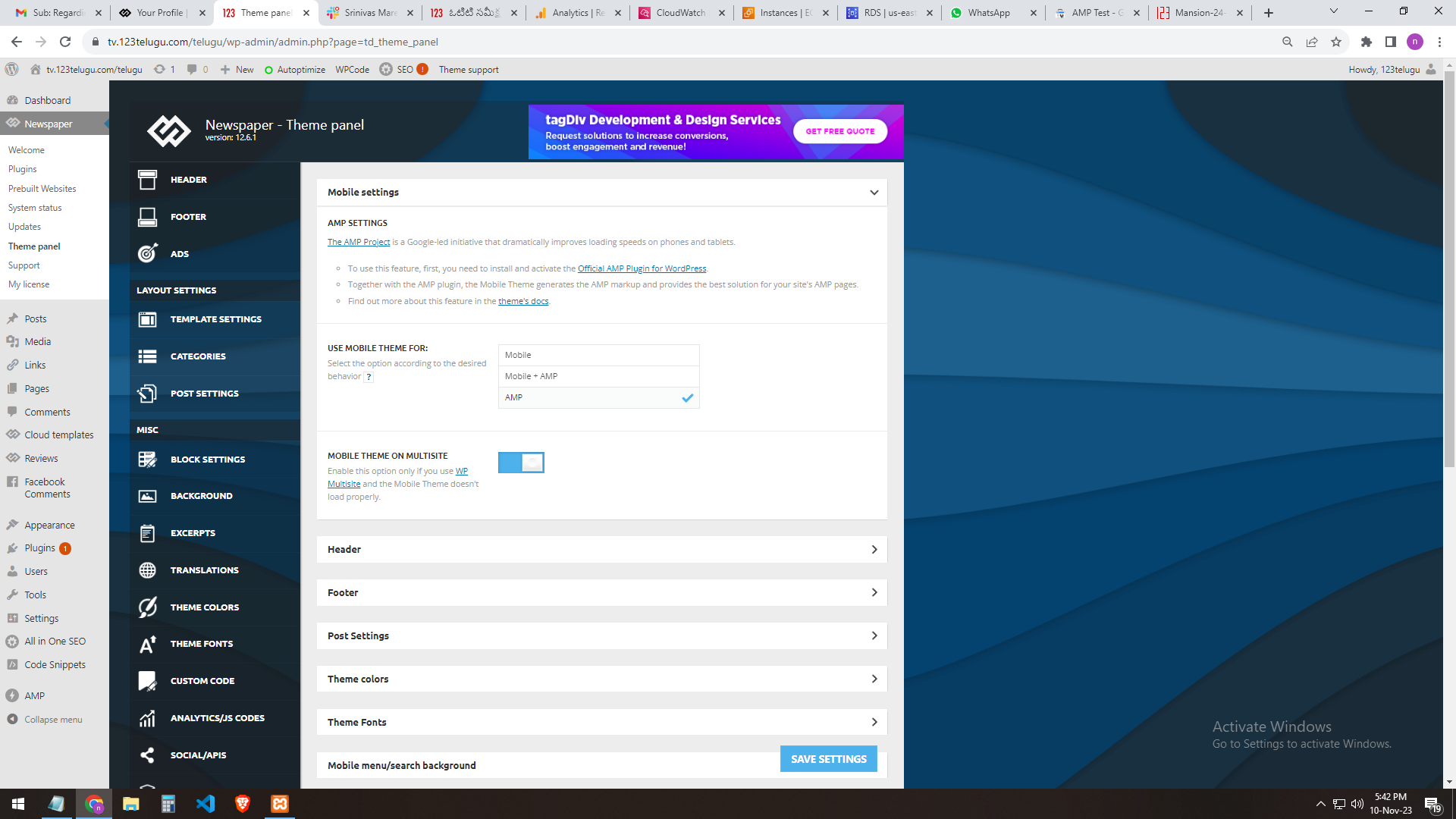Toggle Mobile Theme on Multisite switch
1456x819 pixels.
point(521,463)
